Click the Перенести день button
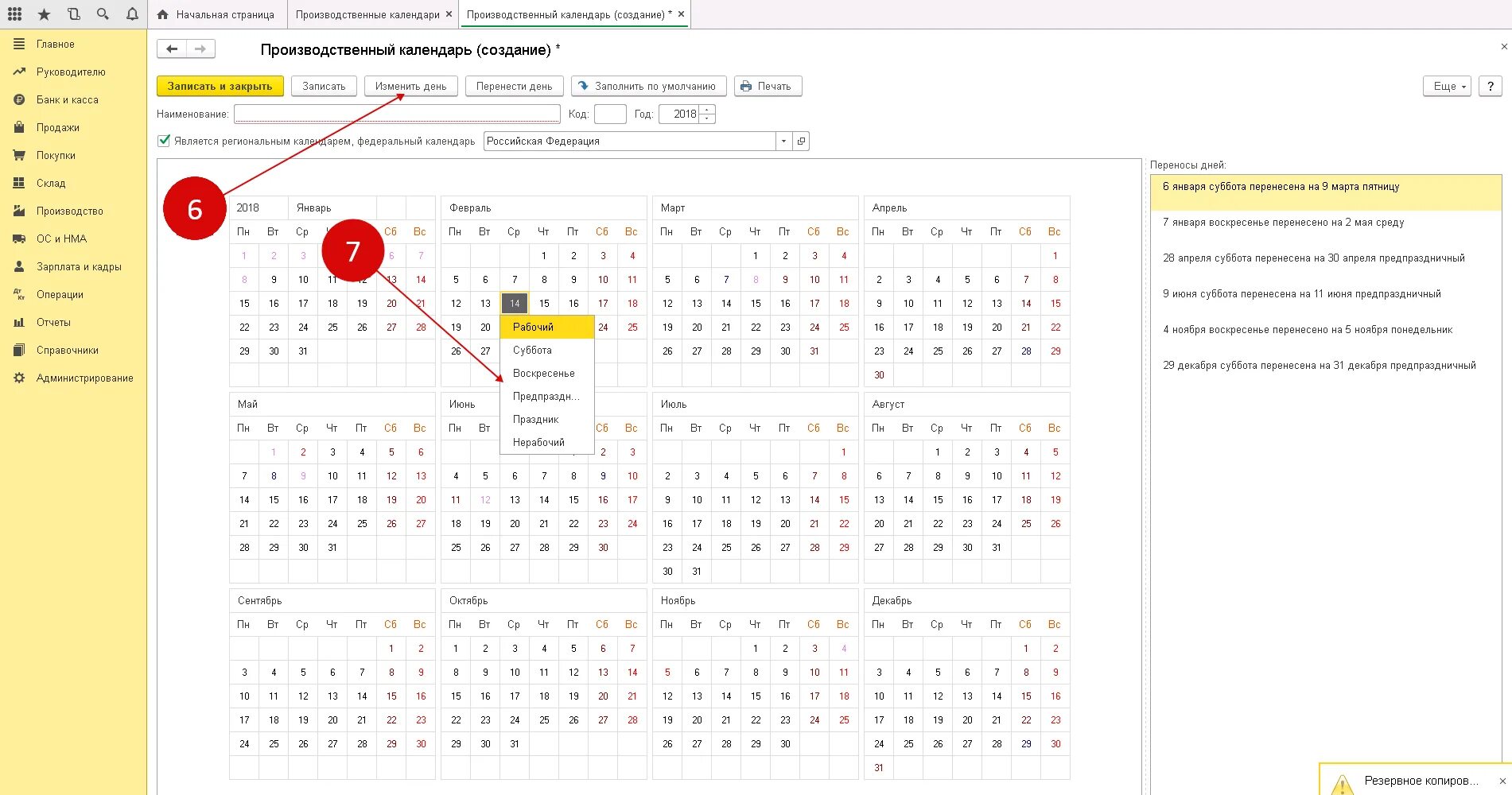 point(515,87)
